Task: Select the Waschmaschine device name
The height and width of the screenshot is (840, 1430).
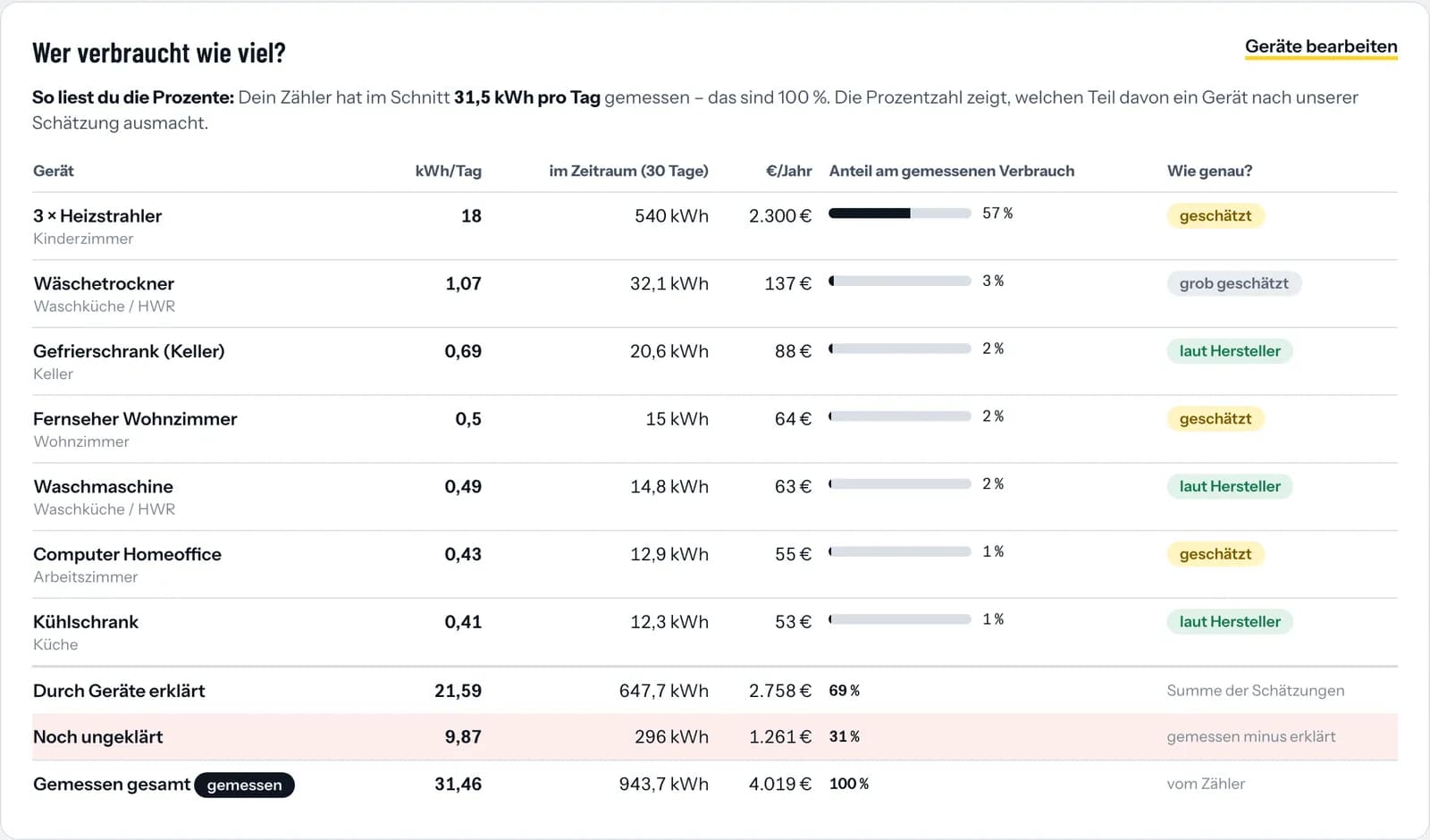Action: coord(104,487)
